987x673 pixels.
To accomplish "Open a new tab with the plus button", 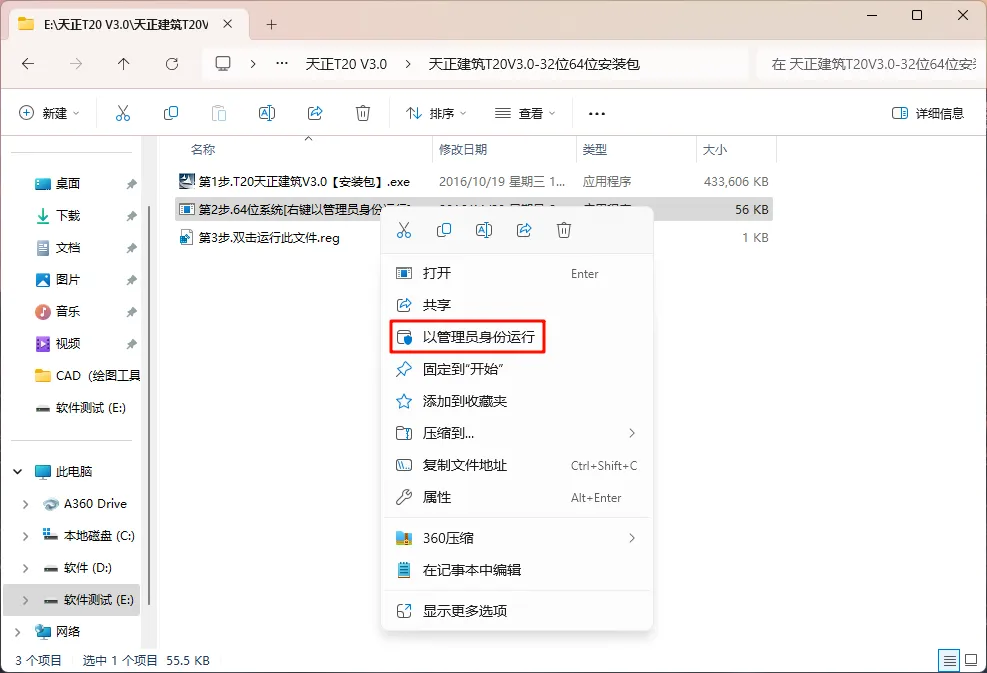I will click(x=271, y=25).
